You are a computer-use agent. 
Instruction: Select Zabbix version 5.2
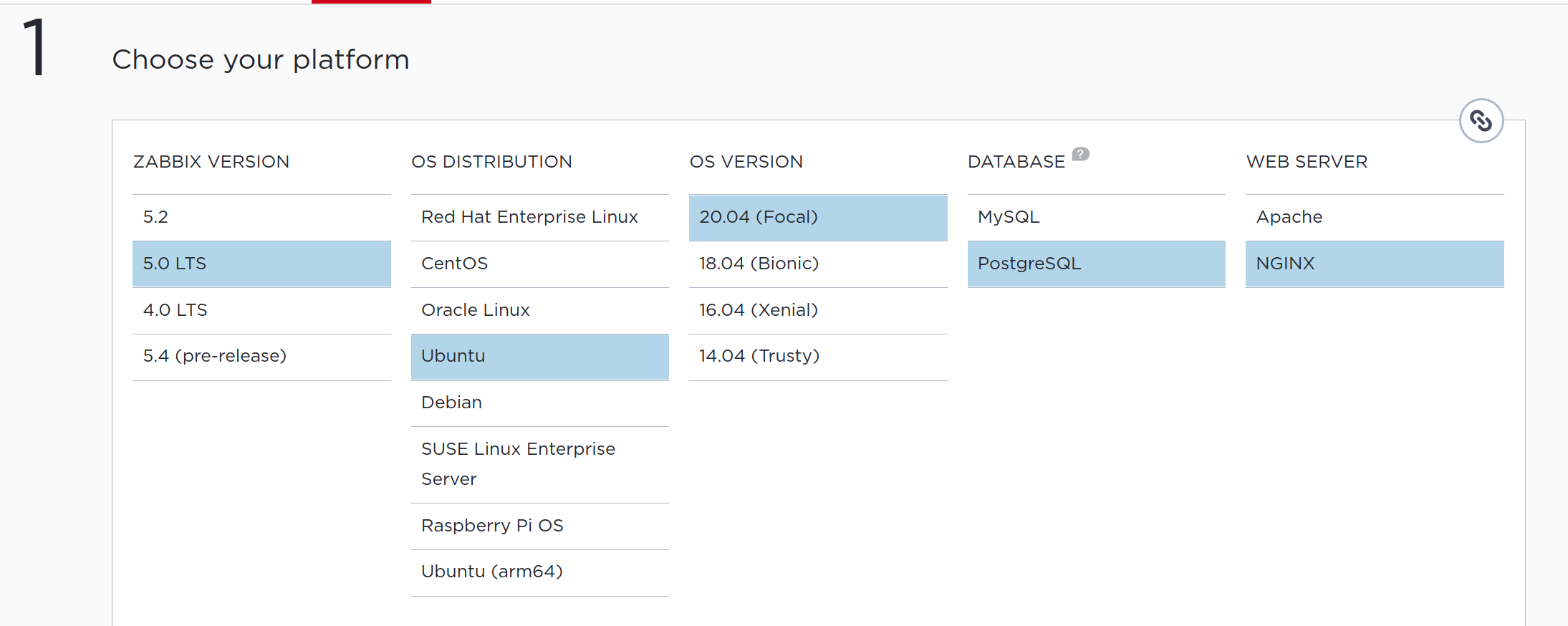tap(261, 217)
